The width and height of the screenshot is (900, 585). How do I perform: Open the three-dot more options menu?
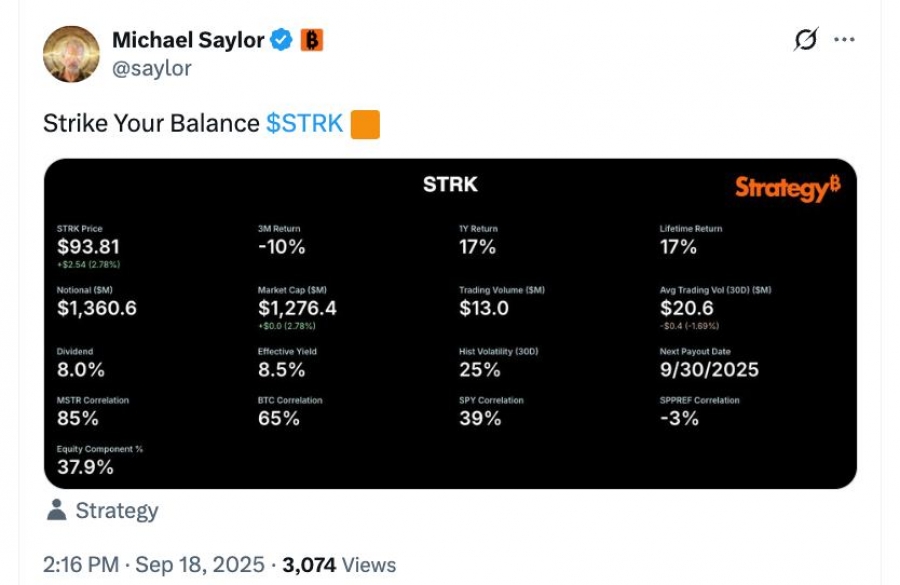(845, 40)
